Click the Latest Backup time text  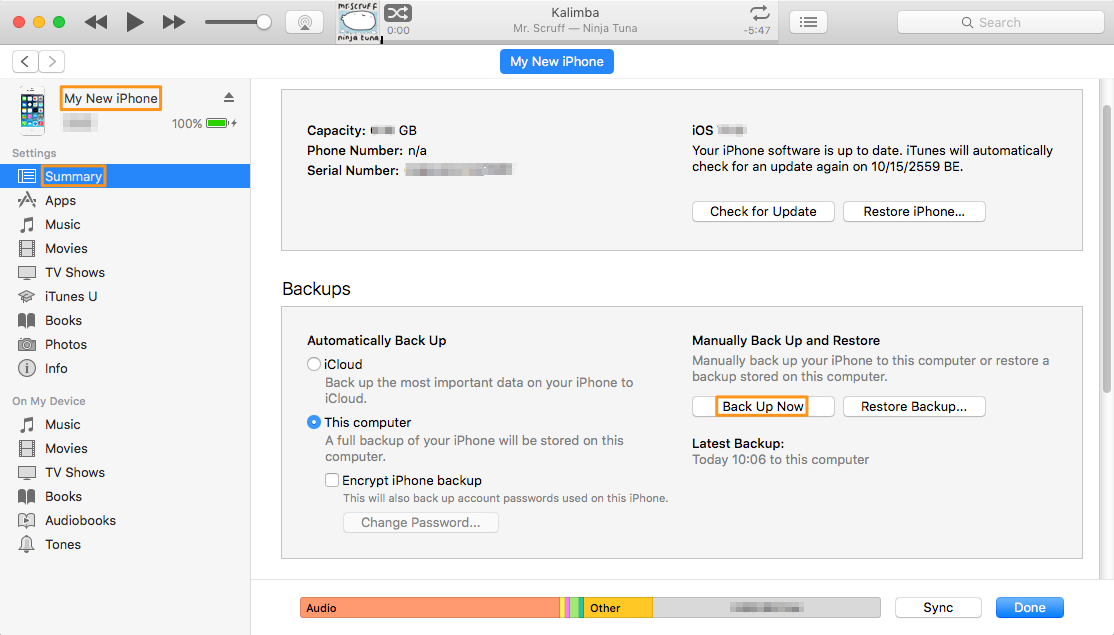[x=780, y=460]
